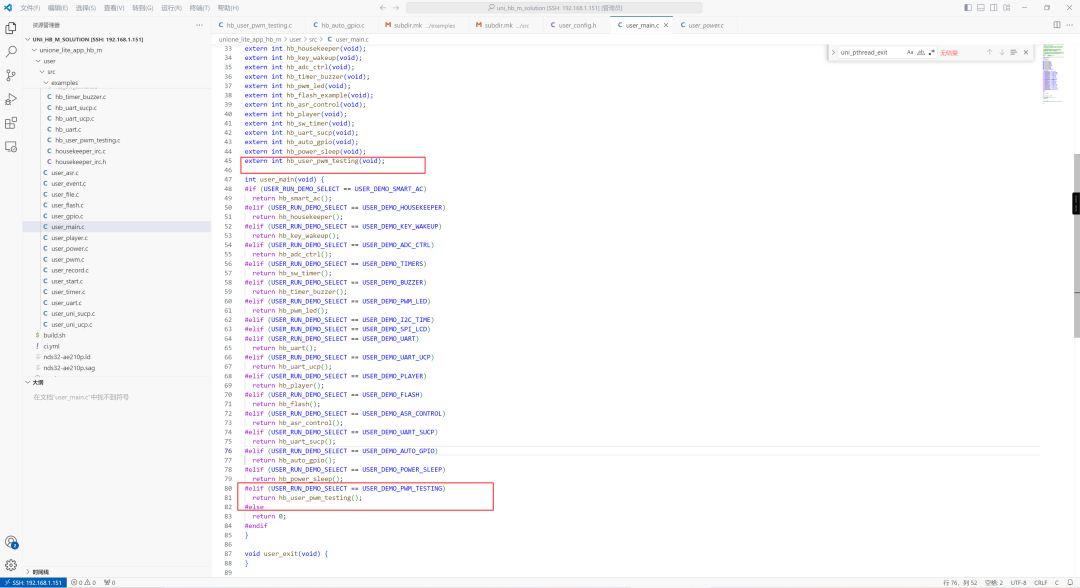
Task: Open notifications bell in status bar
Action: [1070, 582]
